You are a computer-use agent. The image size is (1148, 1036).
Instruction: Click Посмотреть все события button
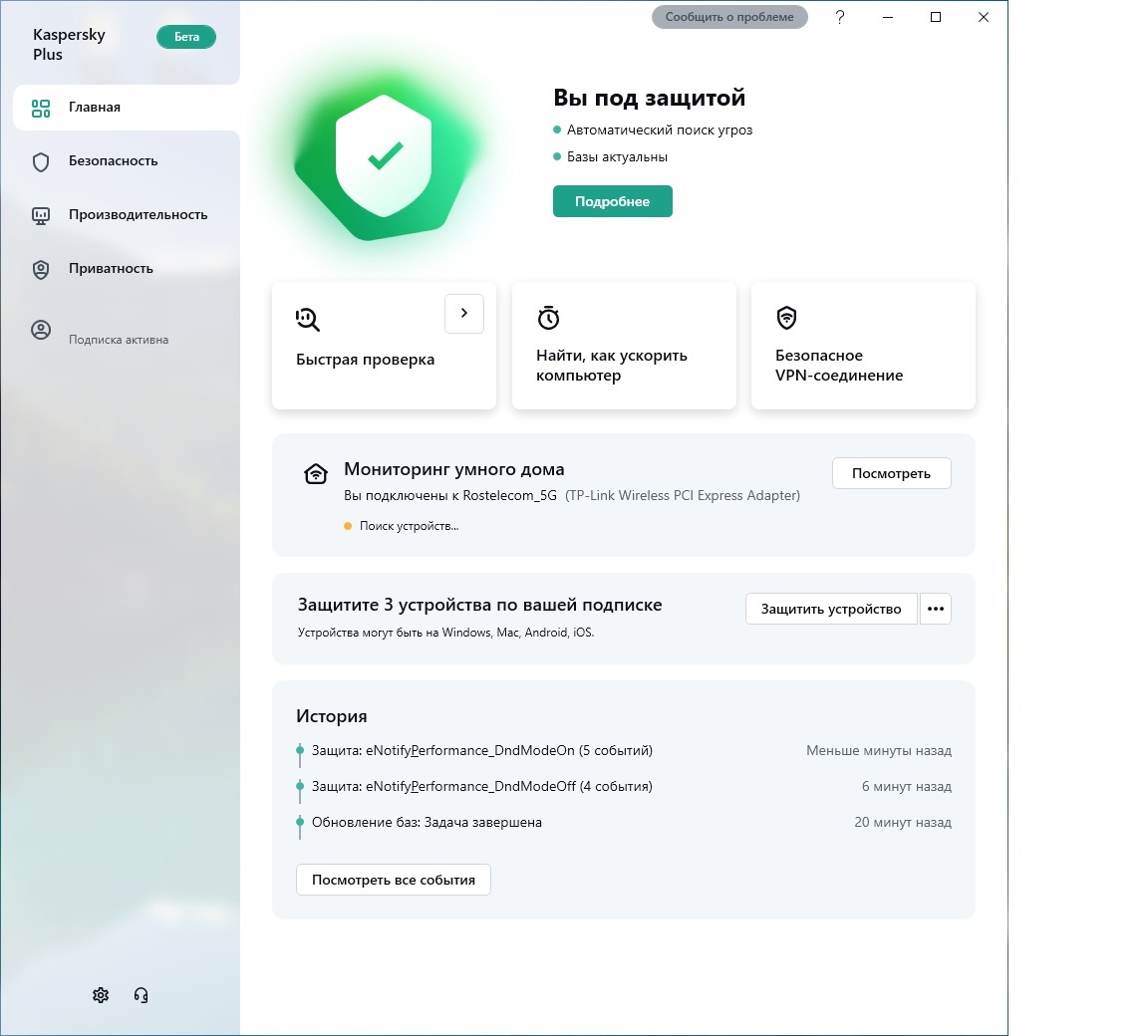click(394, 880)
